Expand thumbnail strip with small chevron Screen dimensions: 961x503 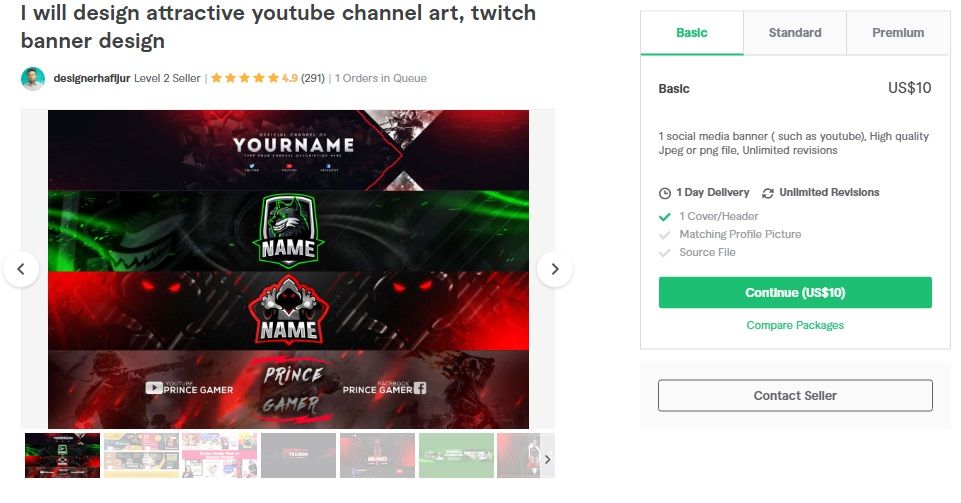click(x=547, y=459)
